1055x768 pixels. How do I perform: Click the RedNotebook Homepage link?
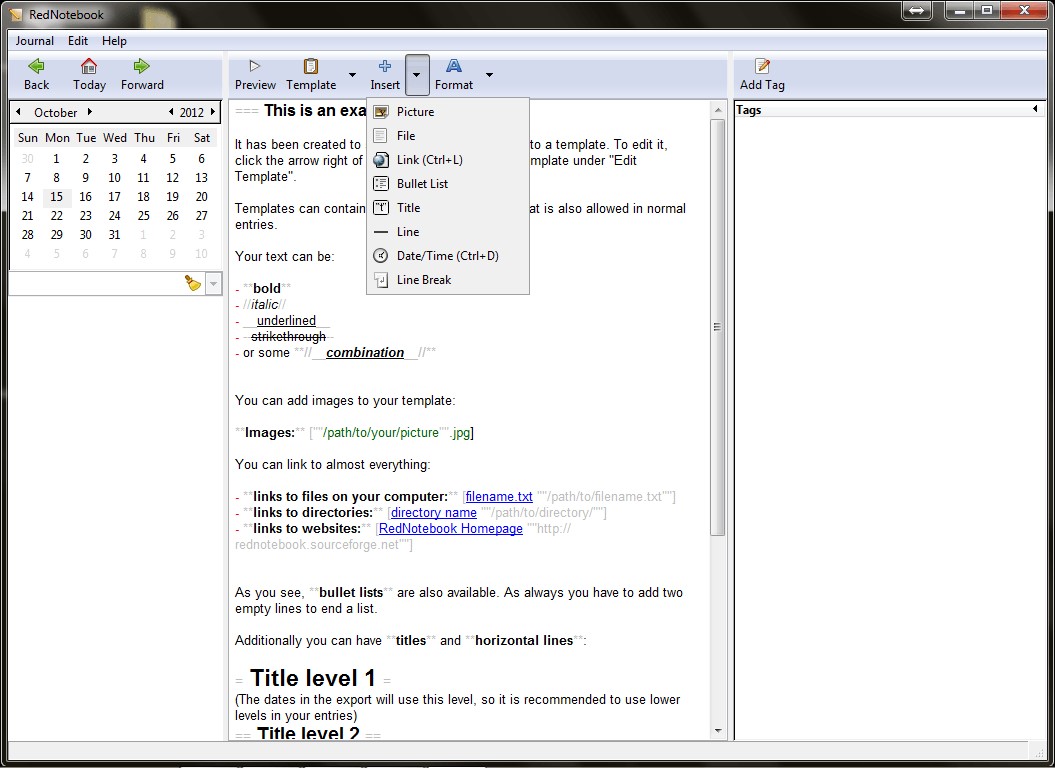tap(451, 529)
